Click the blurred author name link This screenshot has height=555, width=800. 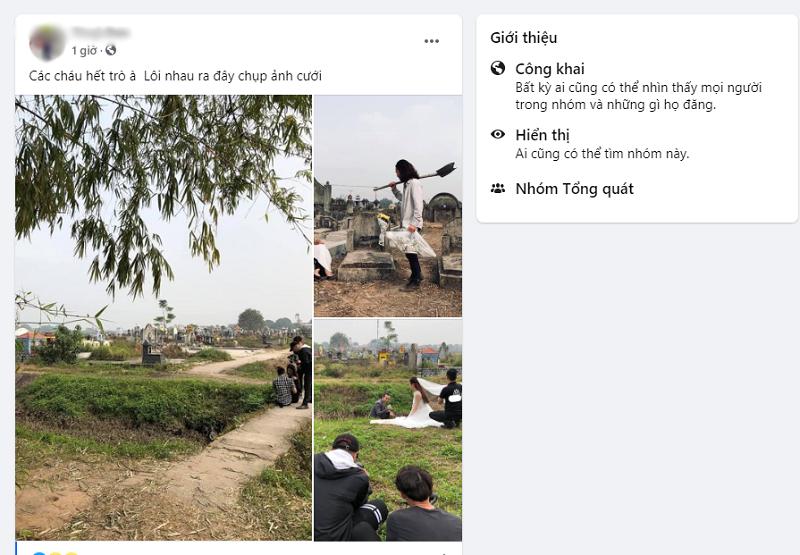click(x=100, y=33)
